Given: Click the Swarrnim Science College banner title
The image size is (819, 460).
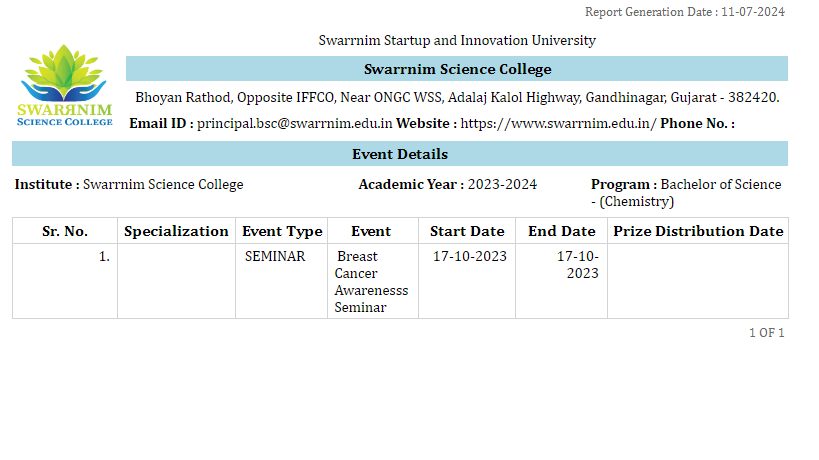Looking at the screenshot, I should 457,69.
